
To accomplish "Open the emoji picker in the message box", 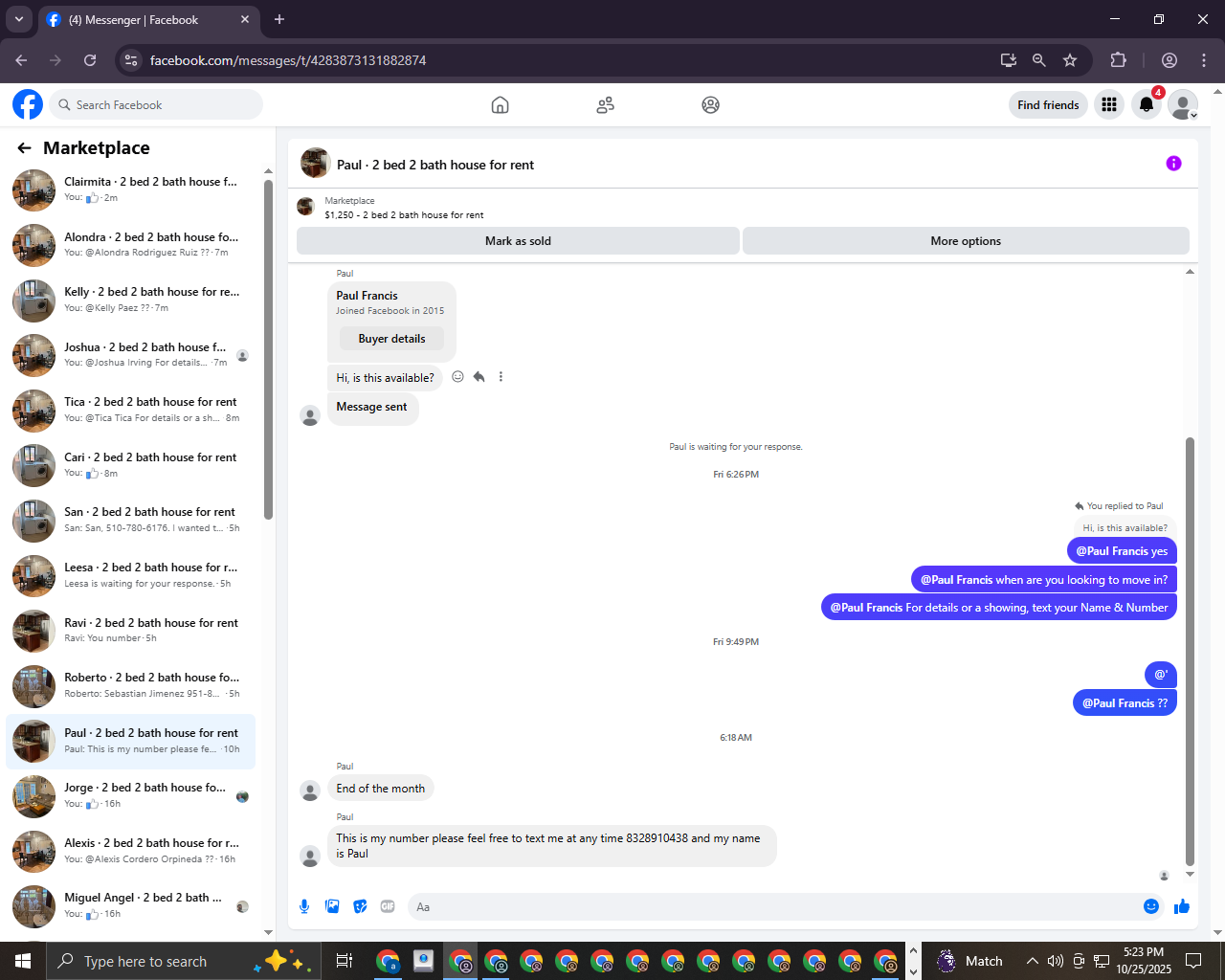I will (x=1151, y=906).
